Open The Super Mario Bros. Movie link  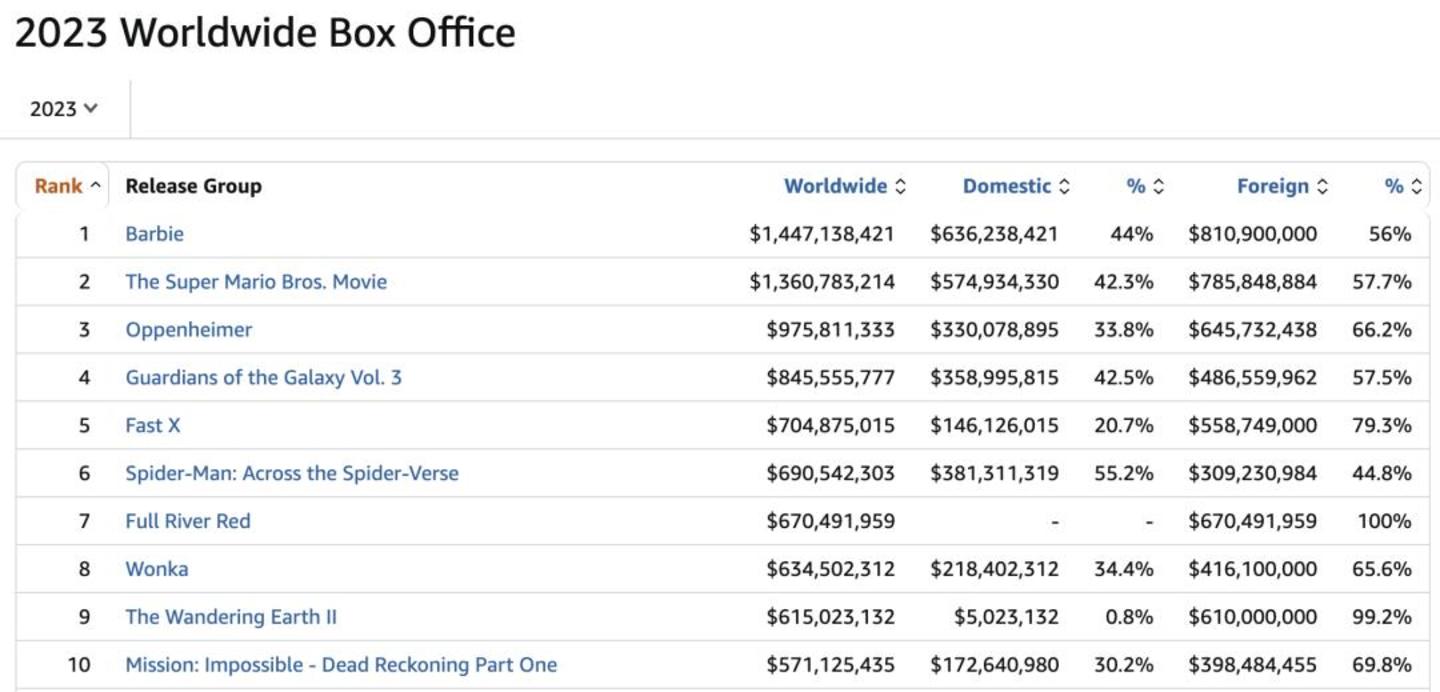tap(256, 282)
